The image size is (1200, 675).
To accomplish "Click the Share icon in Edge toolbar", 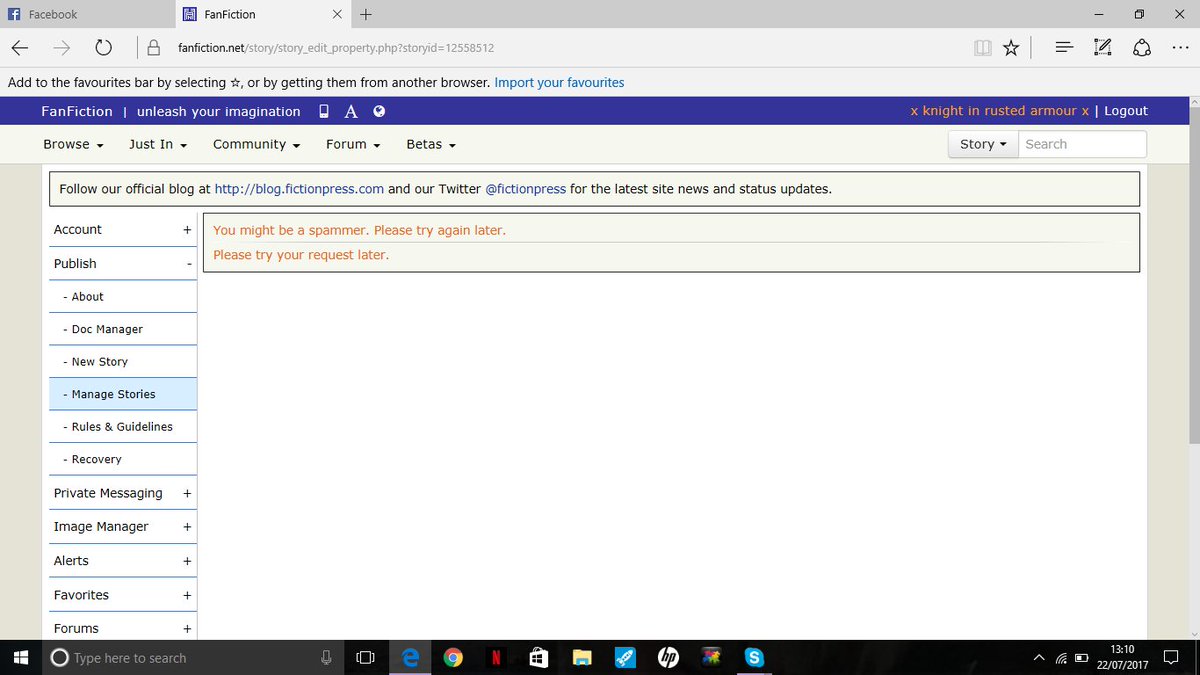I will pyautogui.click(x=1142, y=47).
